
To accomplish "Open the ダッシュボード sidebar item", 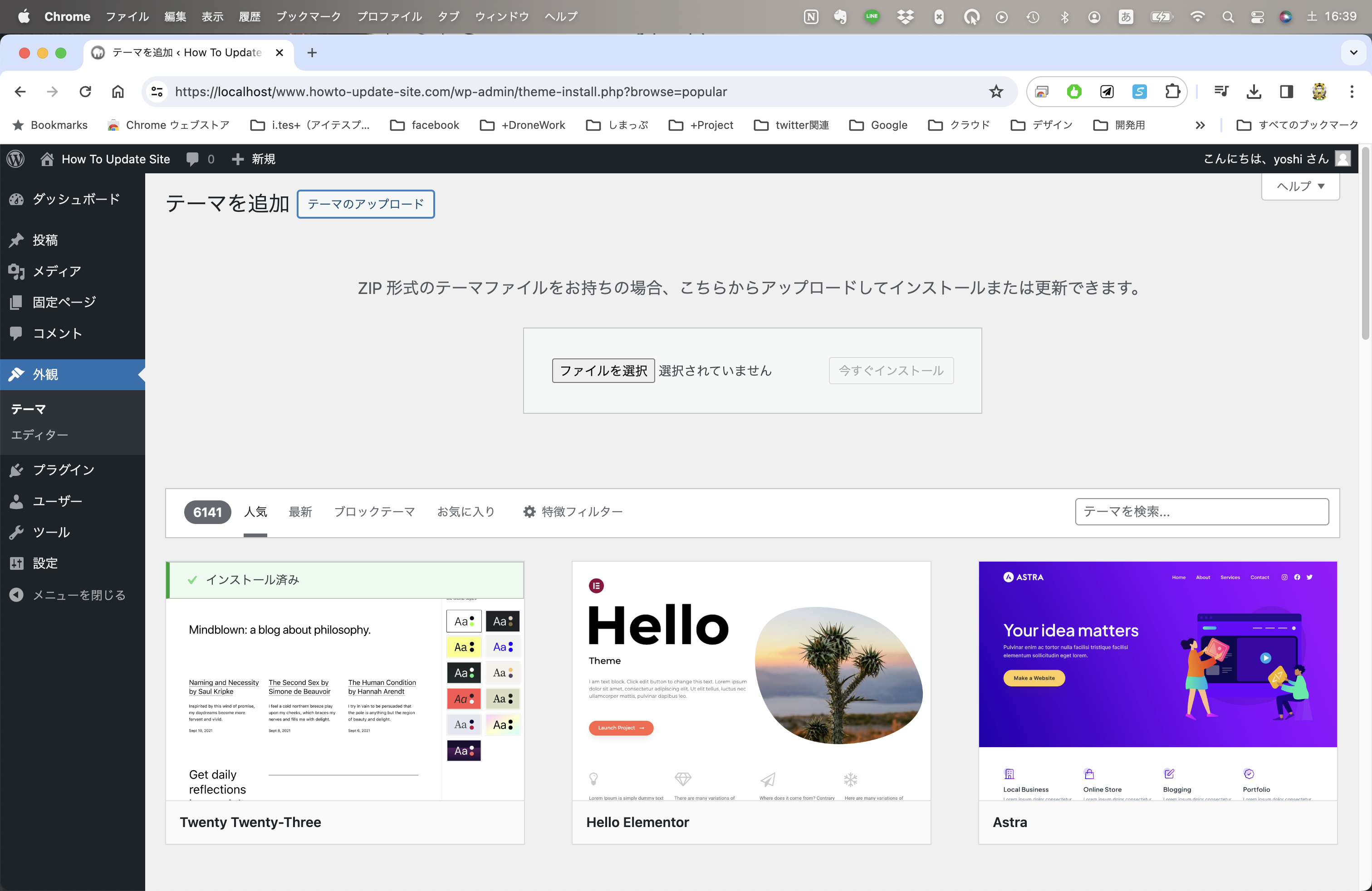I will 73,200.
